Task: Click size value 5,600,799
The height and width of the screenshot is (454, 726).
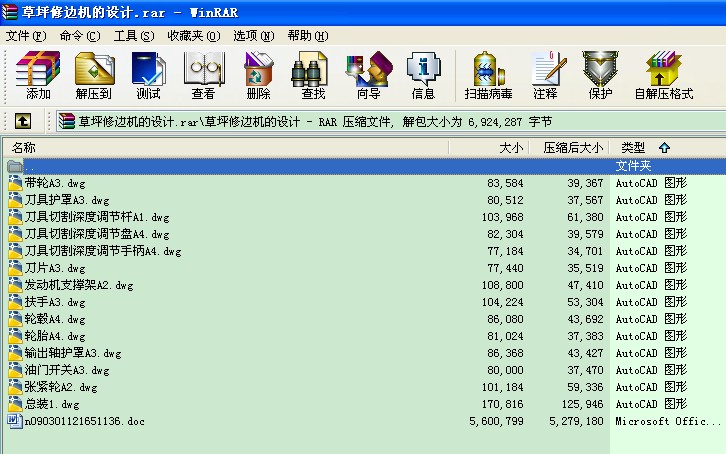Action: tap(496, 421)
